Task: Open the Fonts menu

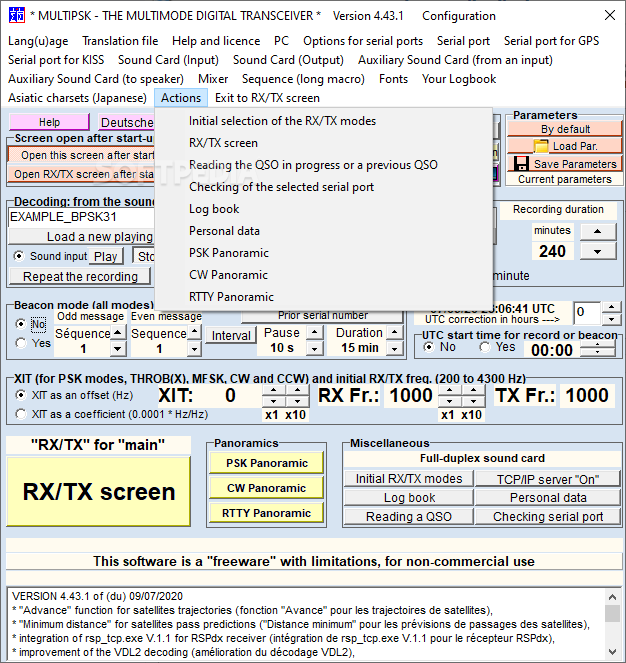Action: (x=393, y=79)
